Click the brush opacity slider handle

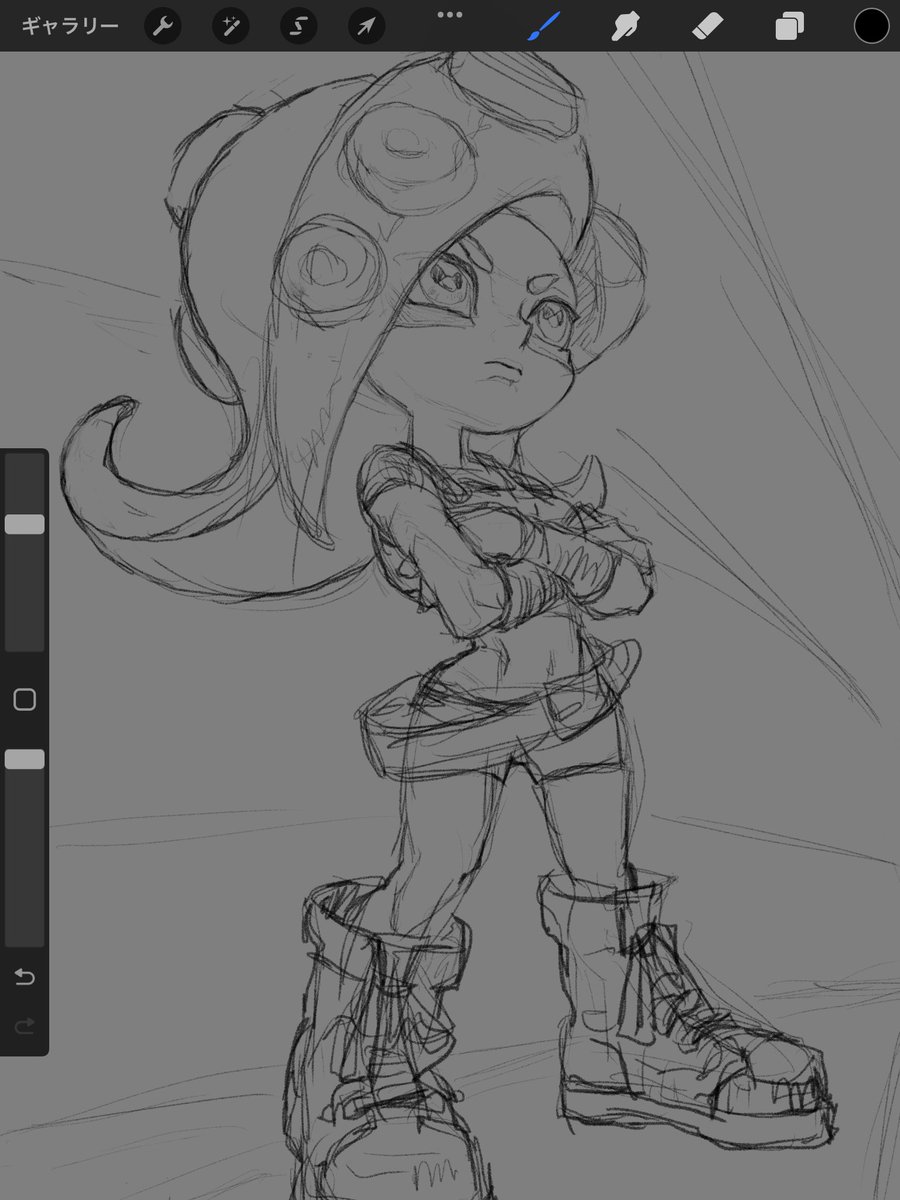tap(25, 760)
